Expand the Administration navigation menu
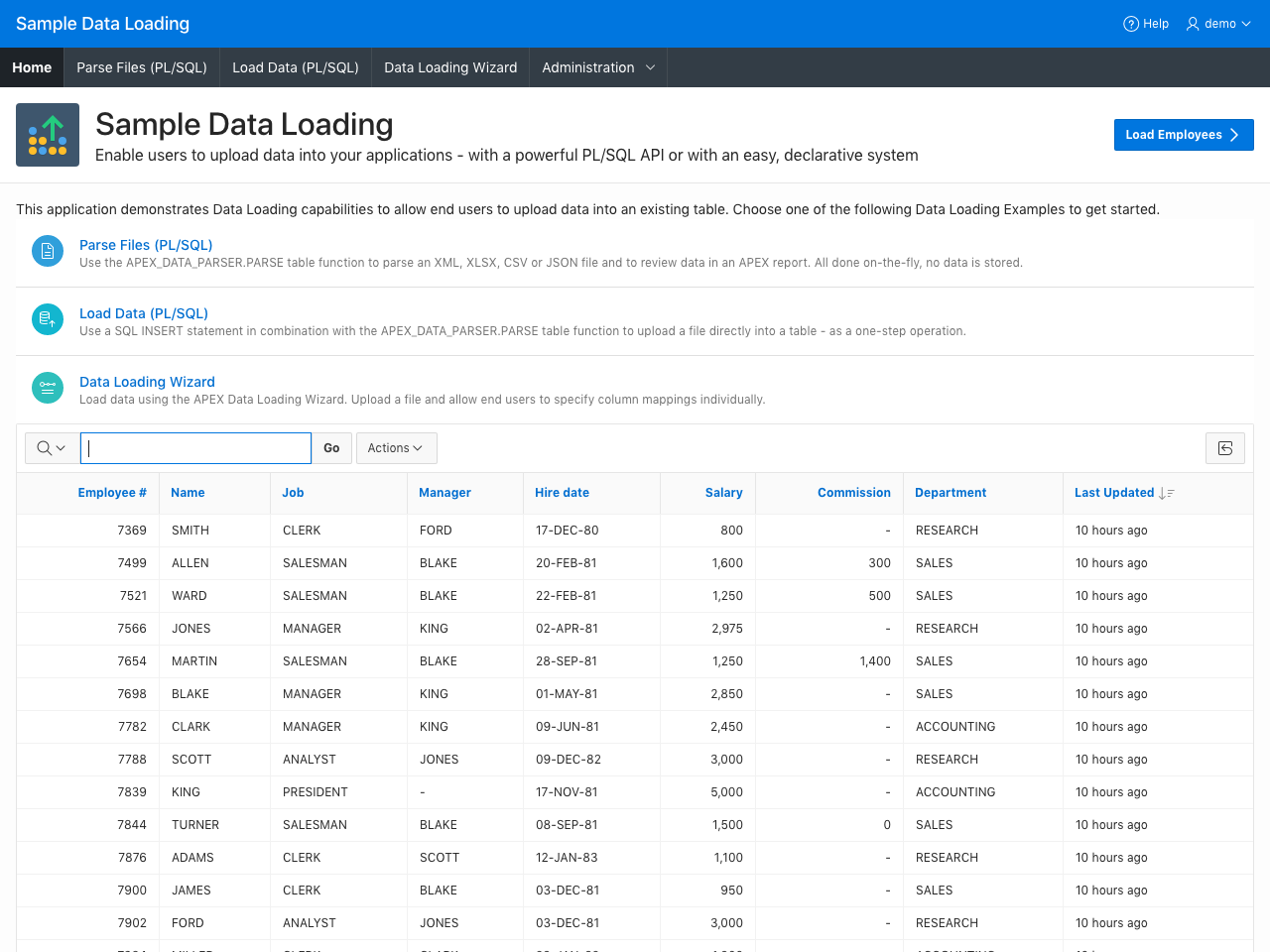 click(598, 67)
